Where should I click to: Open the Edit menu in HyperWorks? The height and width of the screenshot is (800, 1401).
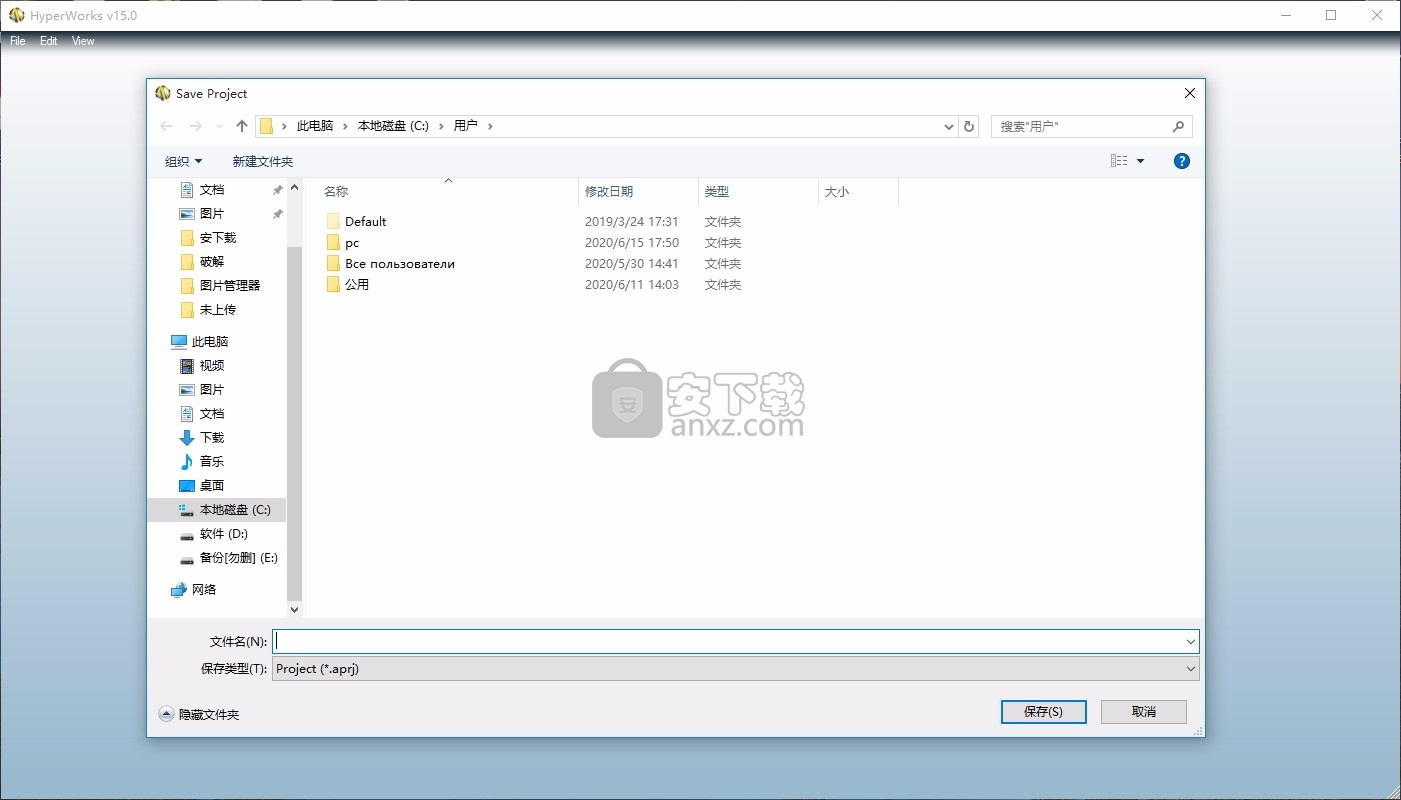pyautogui.click(x=49, y=41)
